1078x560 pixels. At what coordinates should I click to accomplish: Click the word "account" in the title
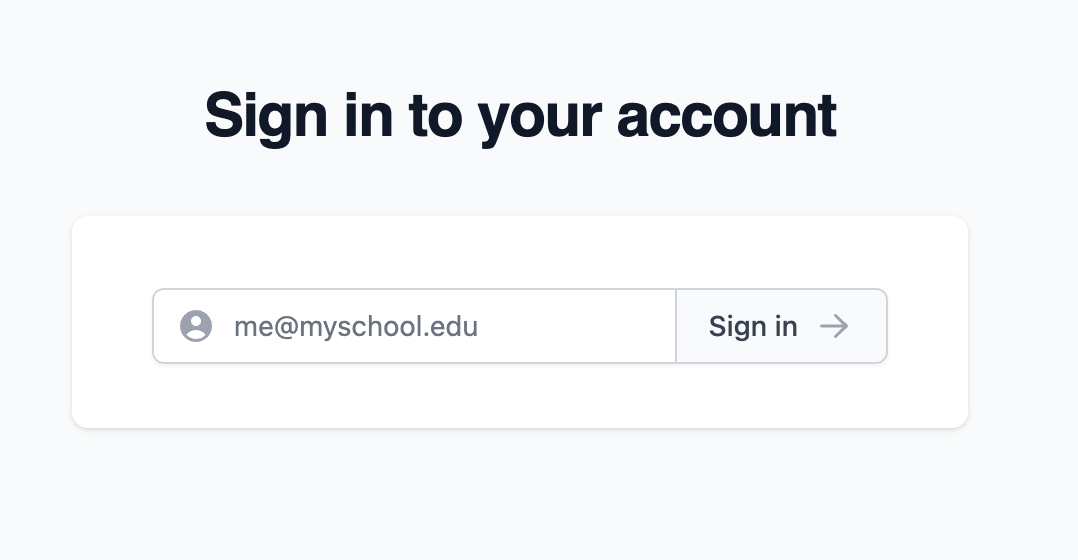click(x=727, y=116)
